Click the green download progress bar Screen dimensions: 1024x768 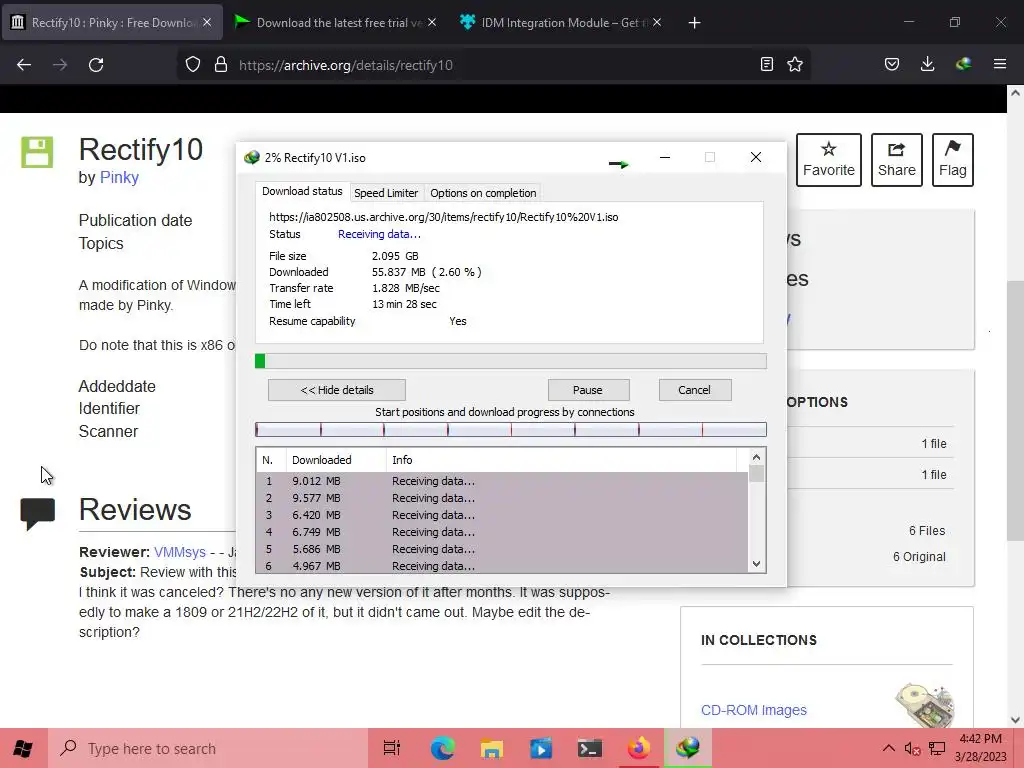point(511,361)
